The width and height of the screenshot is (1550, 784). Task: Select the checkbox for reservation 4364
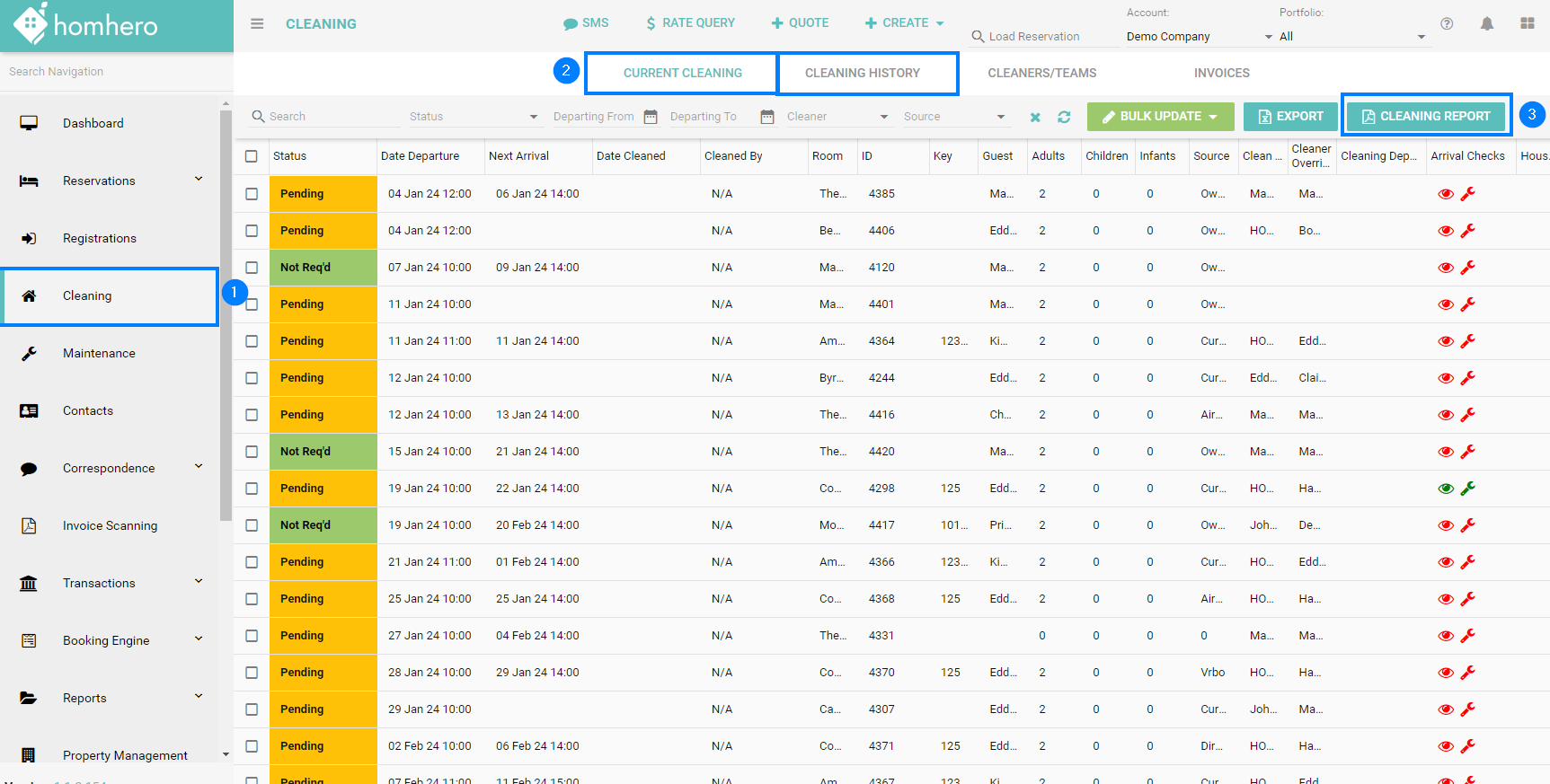252,341
